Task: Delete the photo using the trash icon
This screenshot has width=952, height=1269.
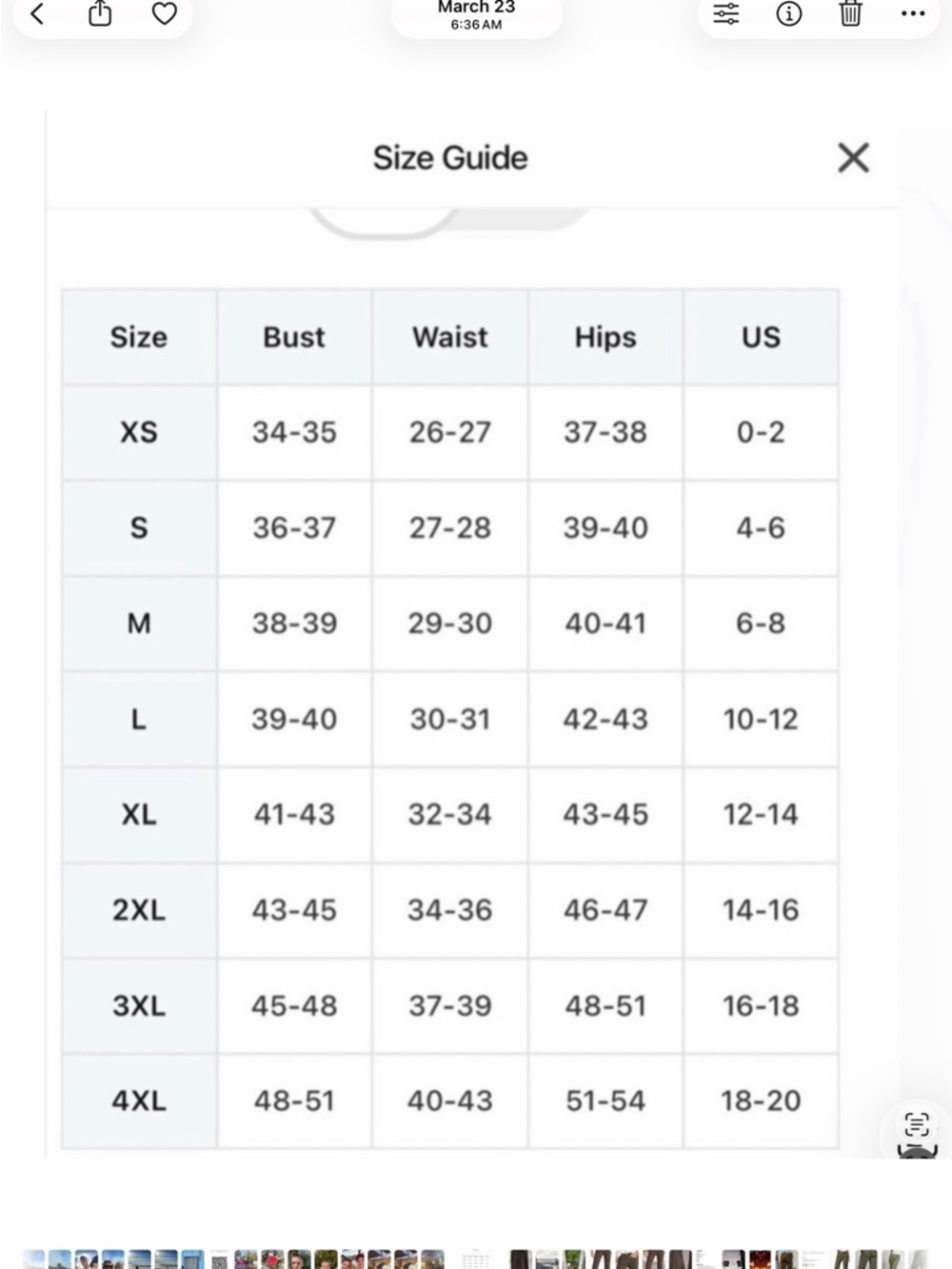Action: pos(850,13)
